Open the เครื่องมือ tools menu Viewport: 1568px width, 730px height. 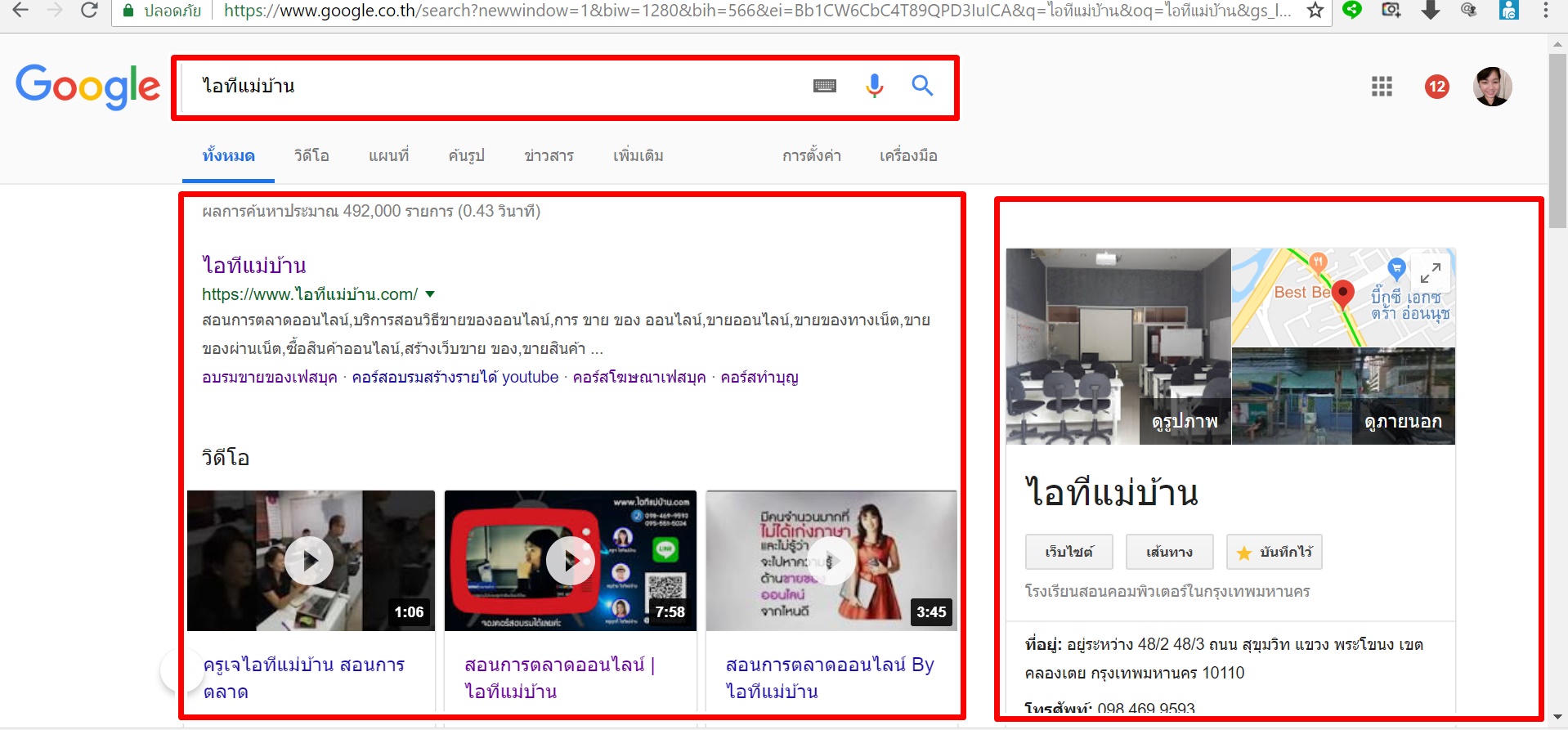pyautogui.click(x=908, y=155)
